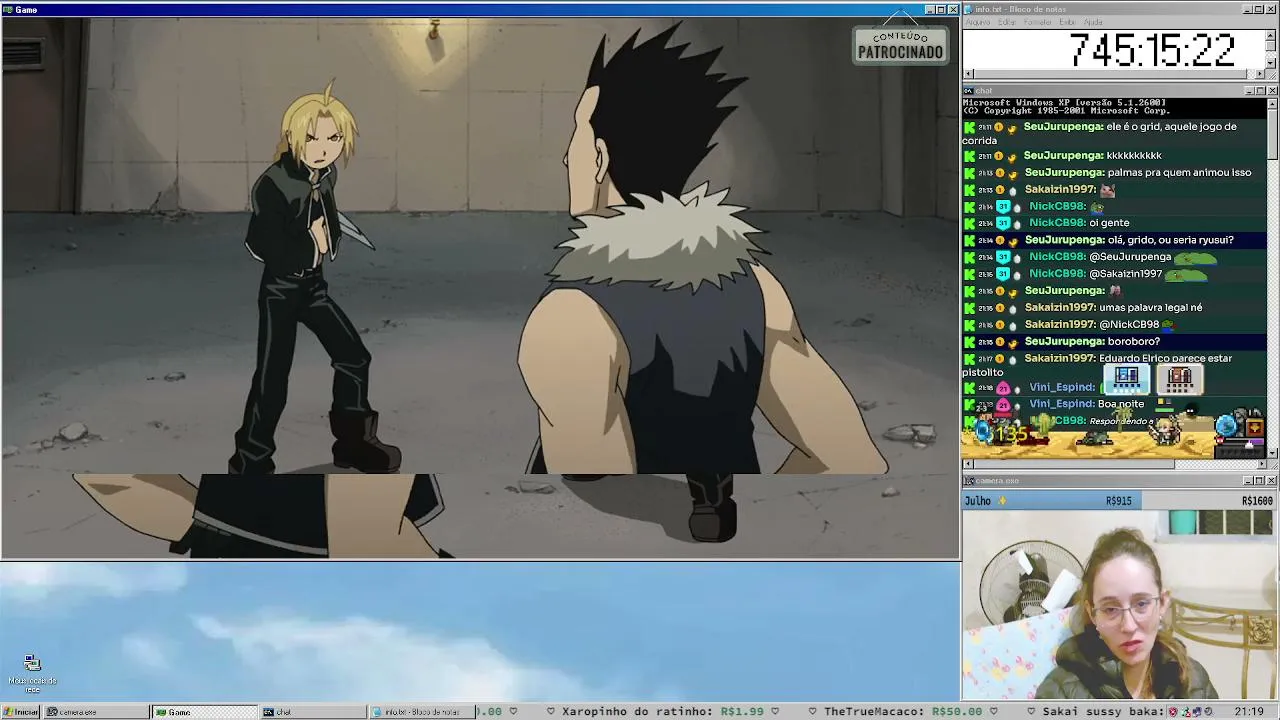Click the chat window horizontal scrollbar thumb

pyautogui.click(x=1073, y=464)
